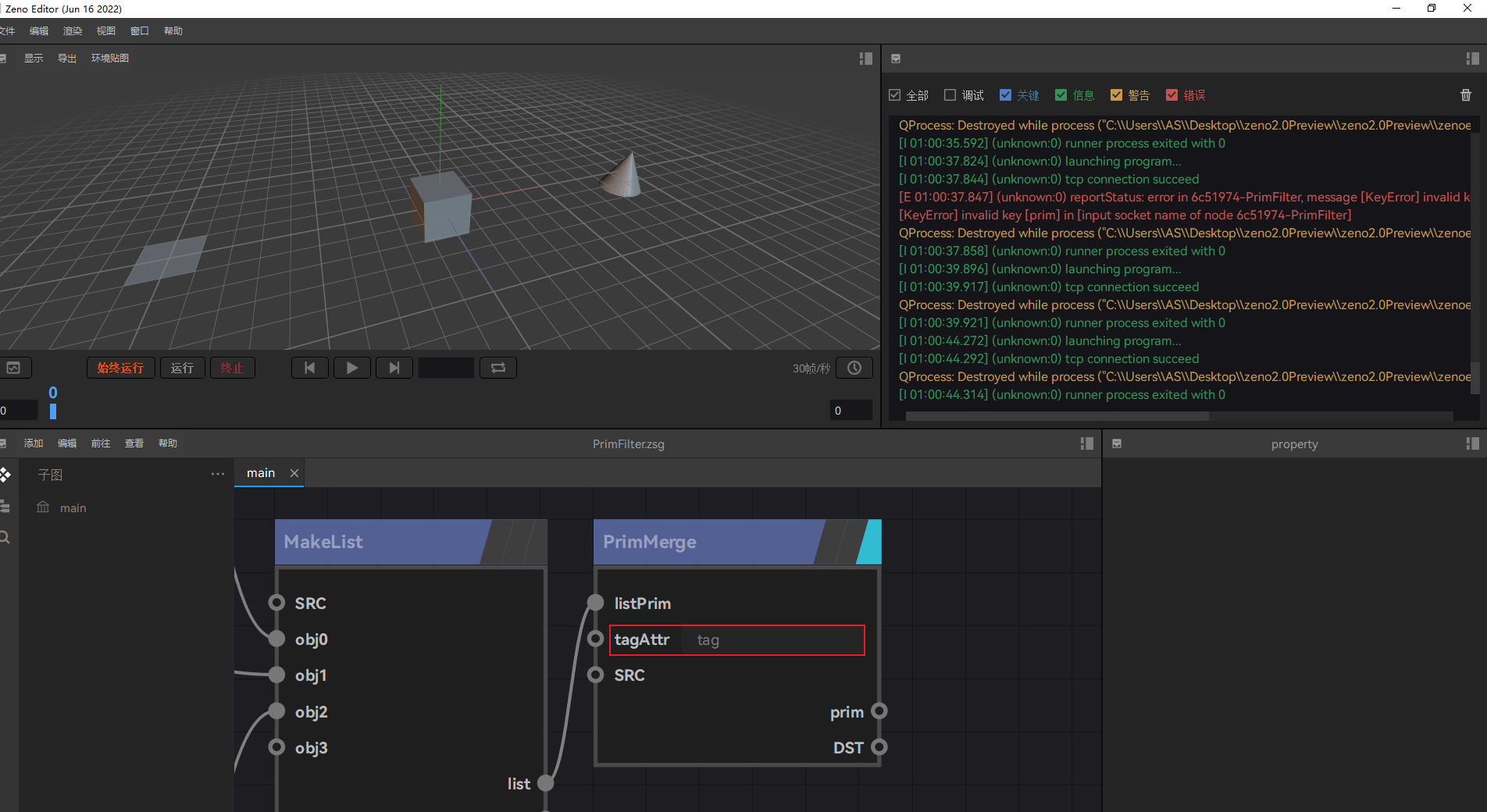Open the 查看 menu in node editor
Image resolution: width=1487 pixels, height=812 pixels.
tap(134, 443)
